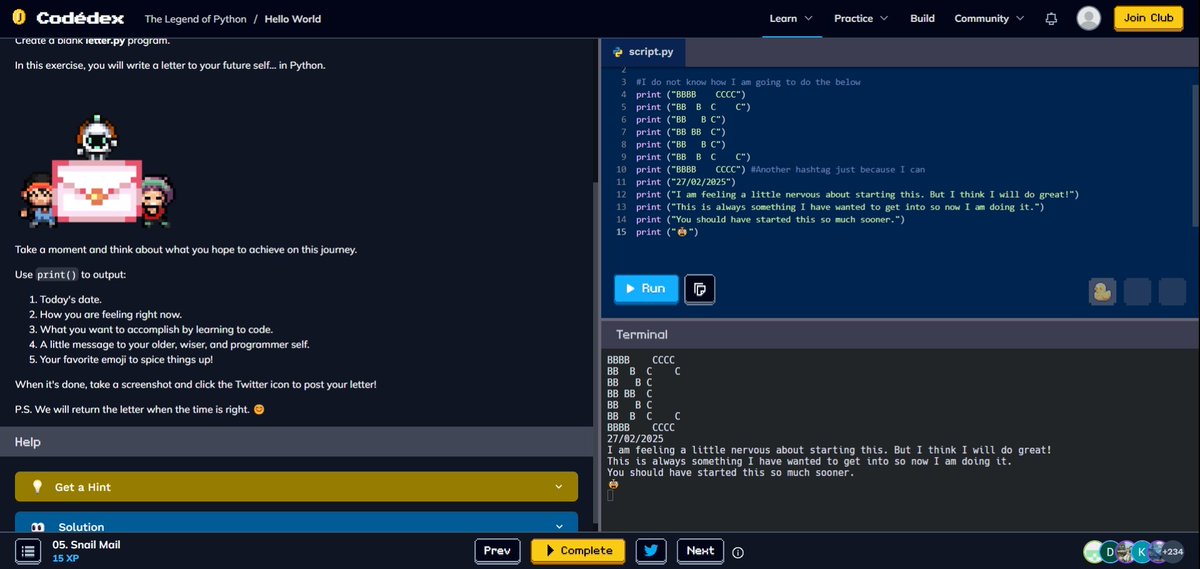Click code line 14 print statement
The height and width of the screenshot is (569, 1200).
coord(770,219)
